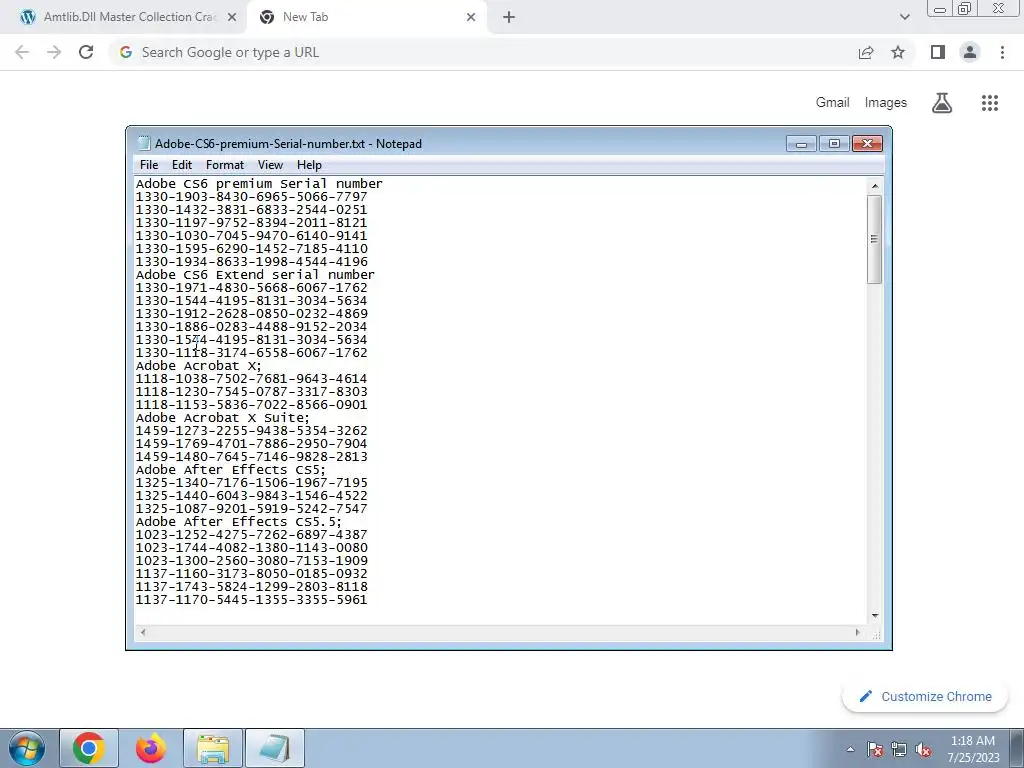Image resolution: width=1024 pixels, height=768 pixels.
Task: Click Firefox icon in taskbar
Action: tap(151, 748)
